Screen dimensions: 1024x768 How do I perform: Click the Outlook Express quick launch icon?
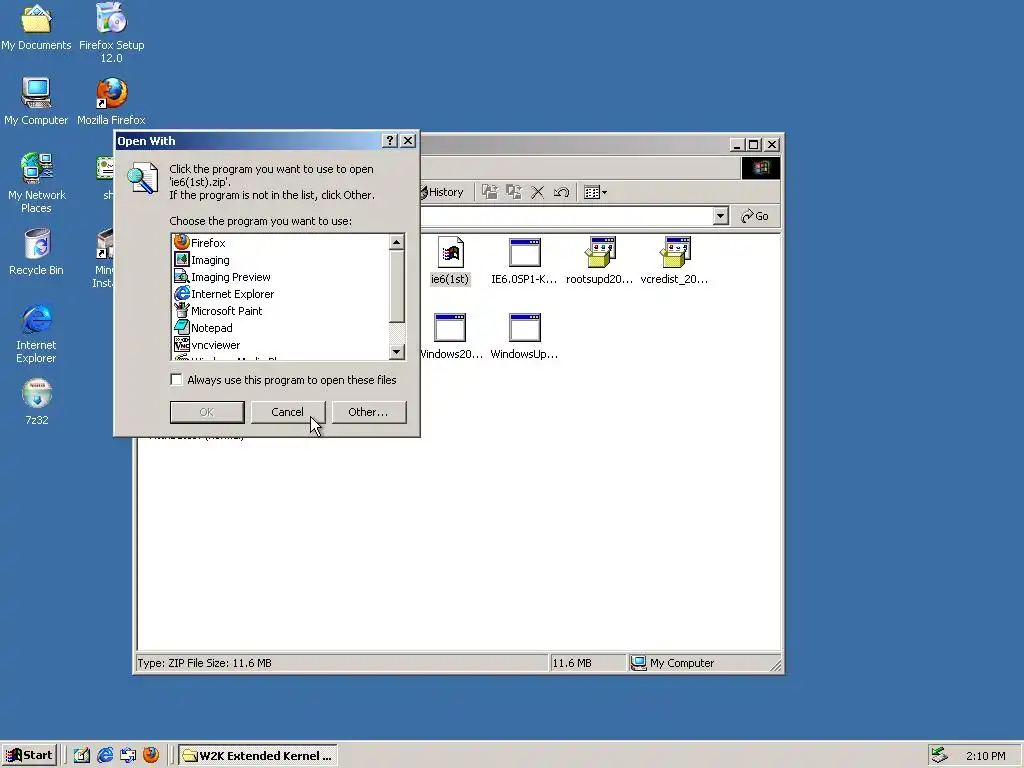pos(128,755)
